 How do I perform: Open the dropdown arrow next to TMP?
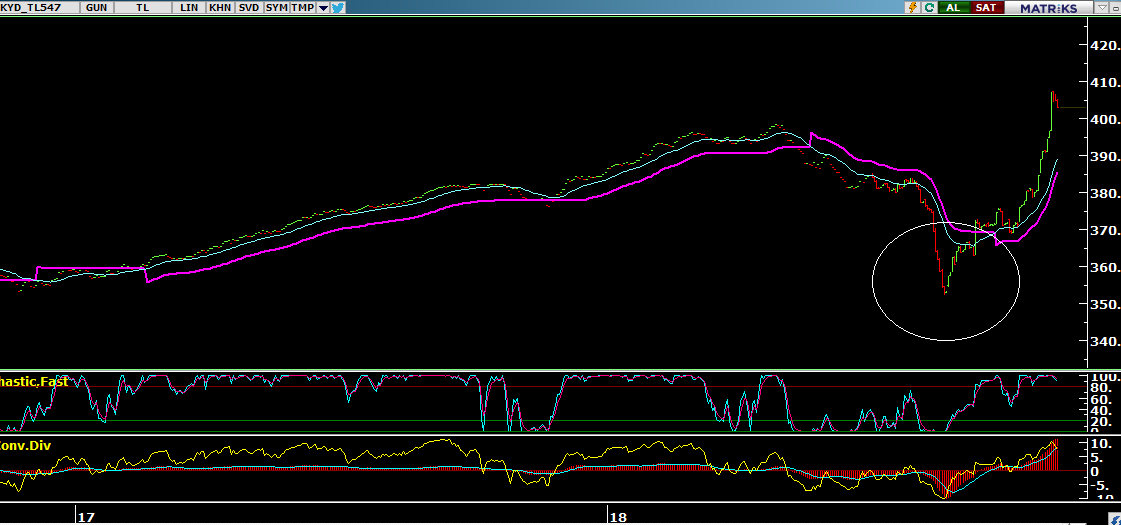click(323, 8)
